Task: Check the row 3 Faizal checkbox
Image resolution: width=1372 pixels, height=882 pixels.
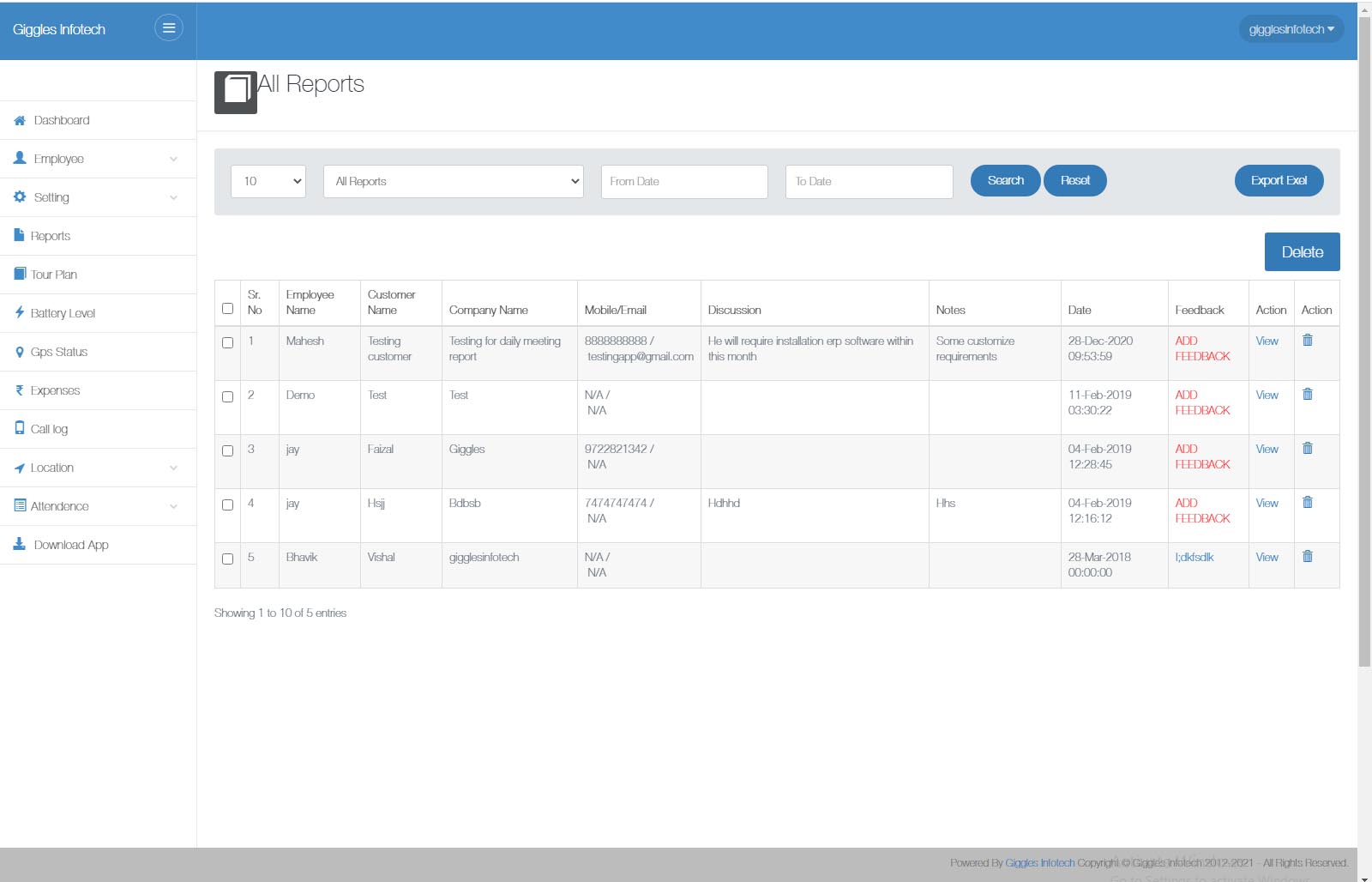Action: [227, 450]
